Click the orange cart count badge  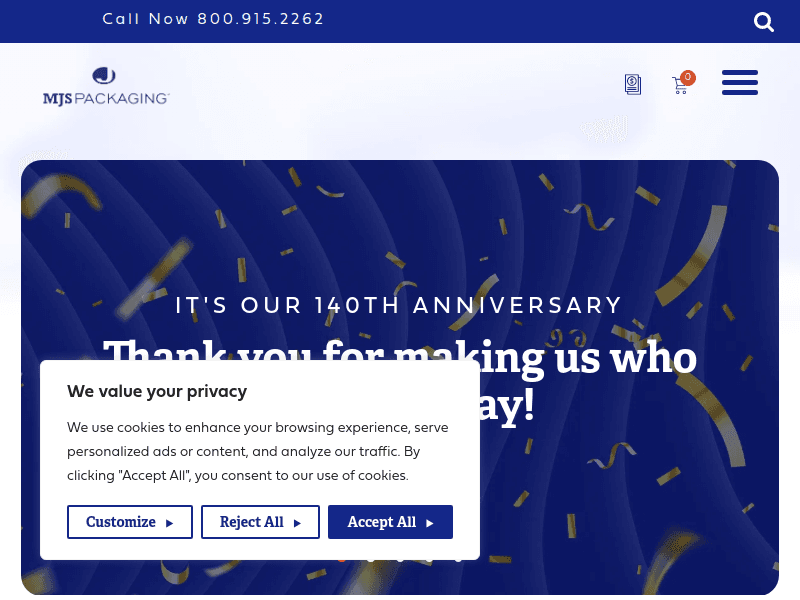[688, 77]
